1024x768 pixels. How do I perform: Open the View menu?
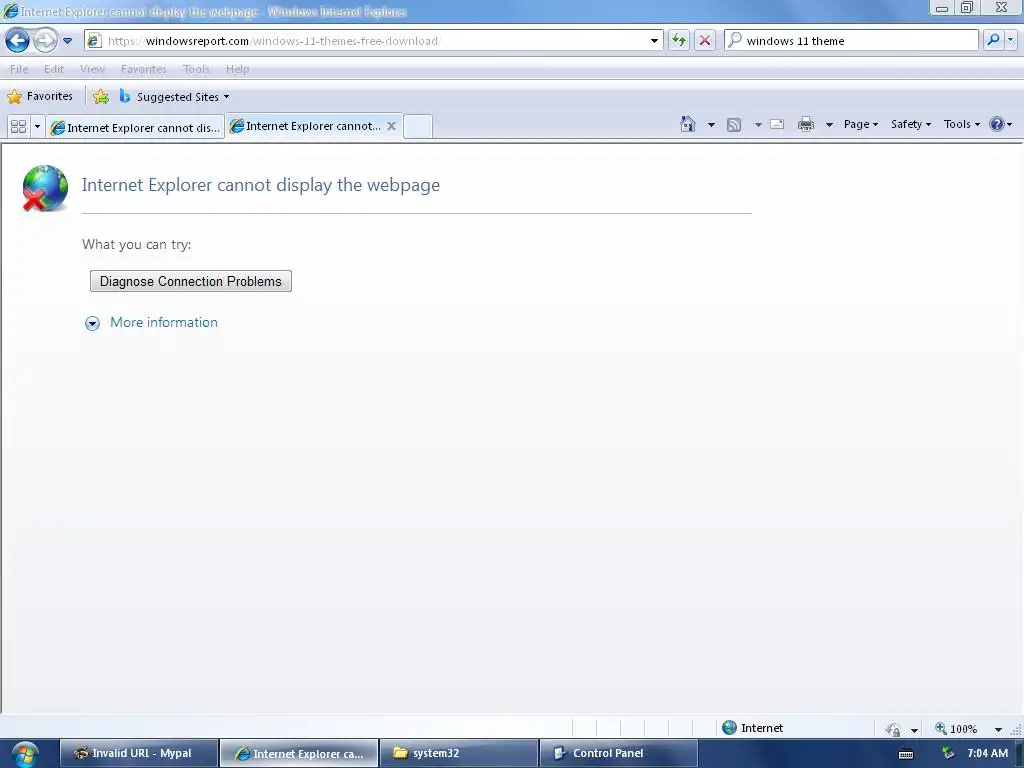tap(92, 69)
